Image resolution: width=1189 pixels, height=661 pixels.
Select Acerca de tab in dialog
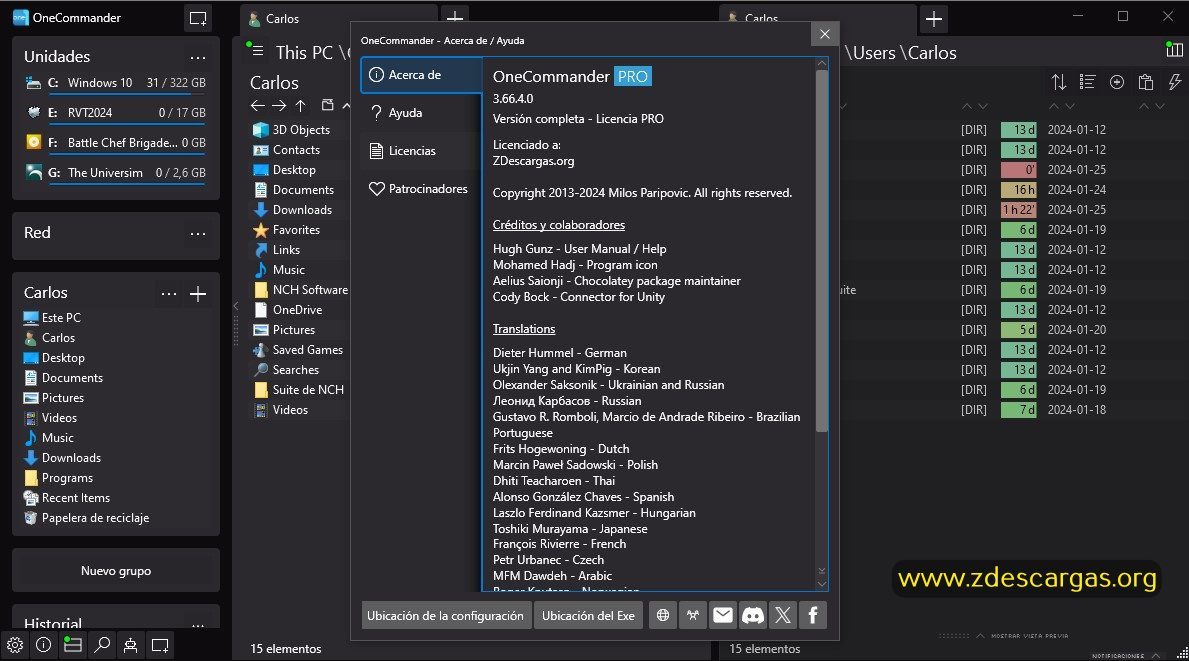click(422, 74)
